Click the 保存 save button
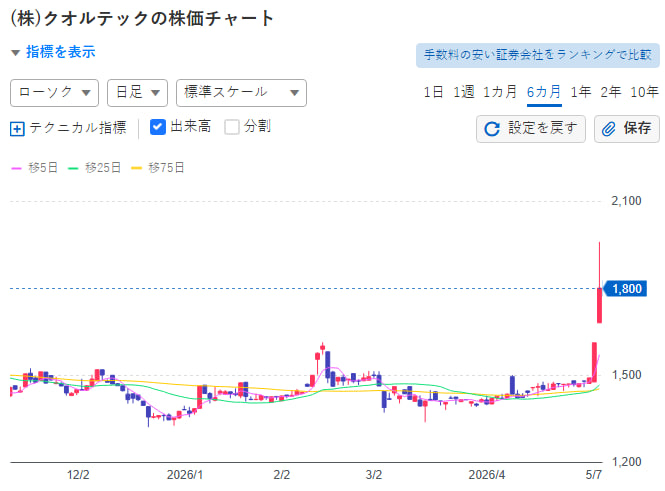665x491 pixels. (627, 128)
